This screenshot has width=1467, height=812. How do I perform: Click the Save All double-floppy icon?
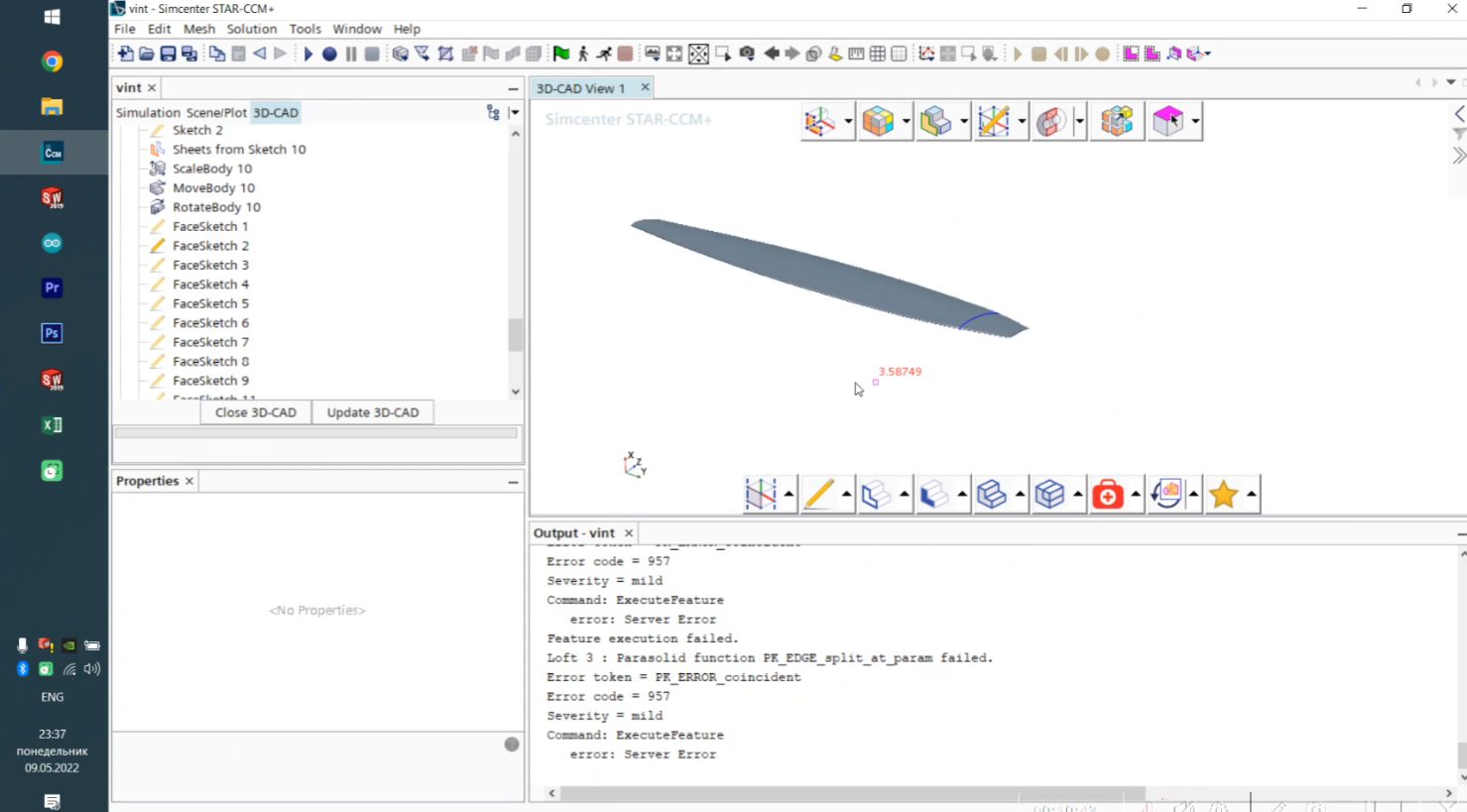[x=188, y=54]
